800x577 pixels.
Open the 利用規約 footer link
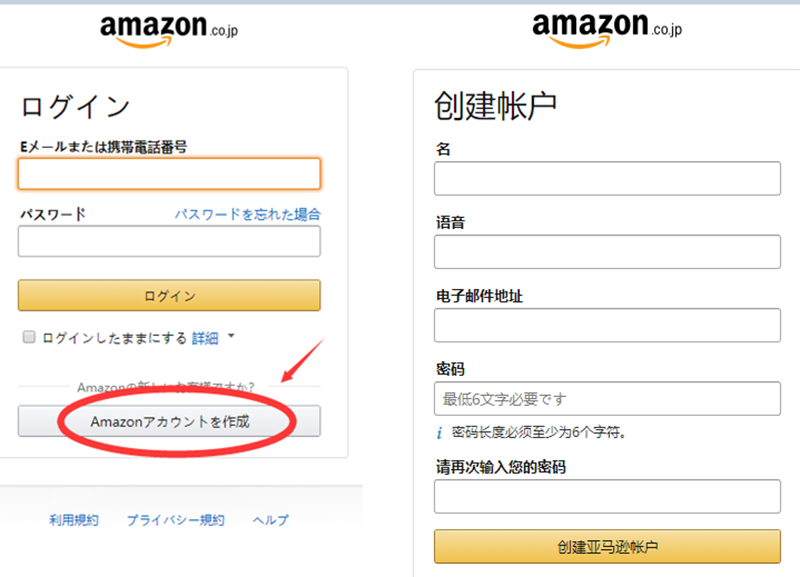click(x=74, y=520)
